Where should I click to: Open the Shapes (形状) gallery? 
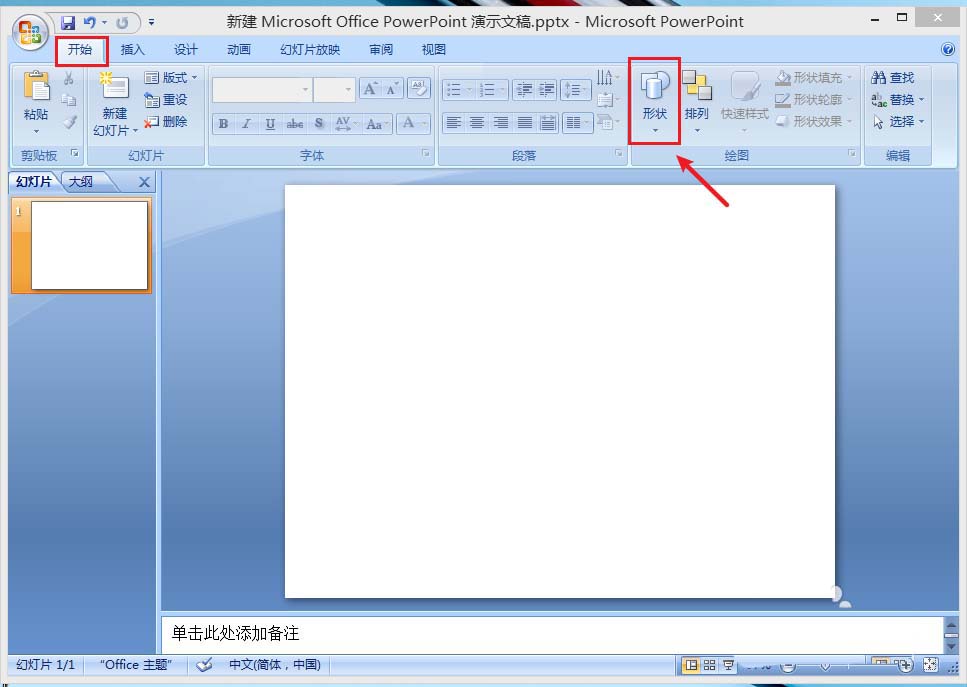tap(655, 100)
